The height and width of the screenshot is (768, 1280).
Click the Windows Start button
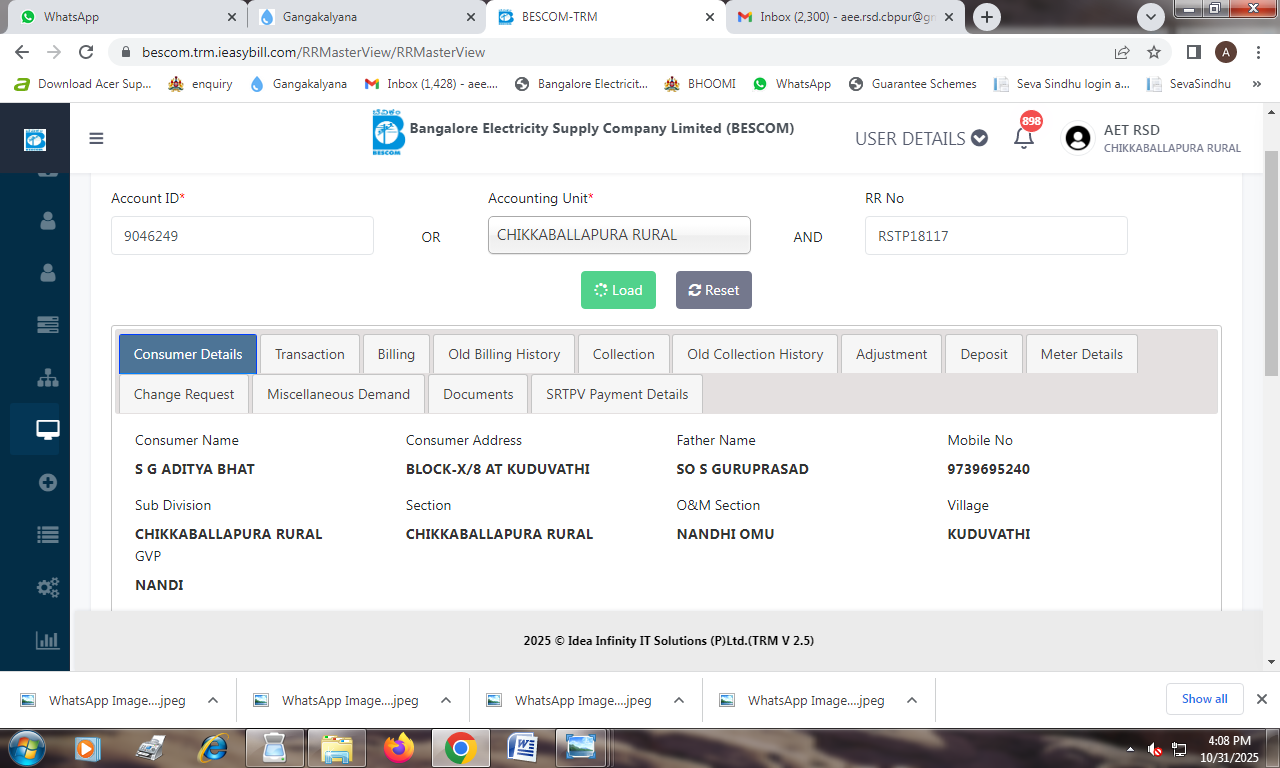coord(26,747)
